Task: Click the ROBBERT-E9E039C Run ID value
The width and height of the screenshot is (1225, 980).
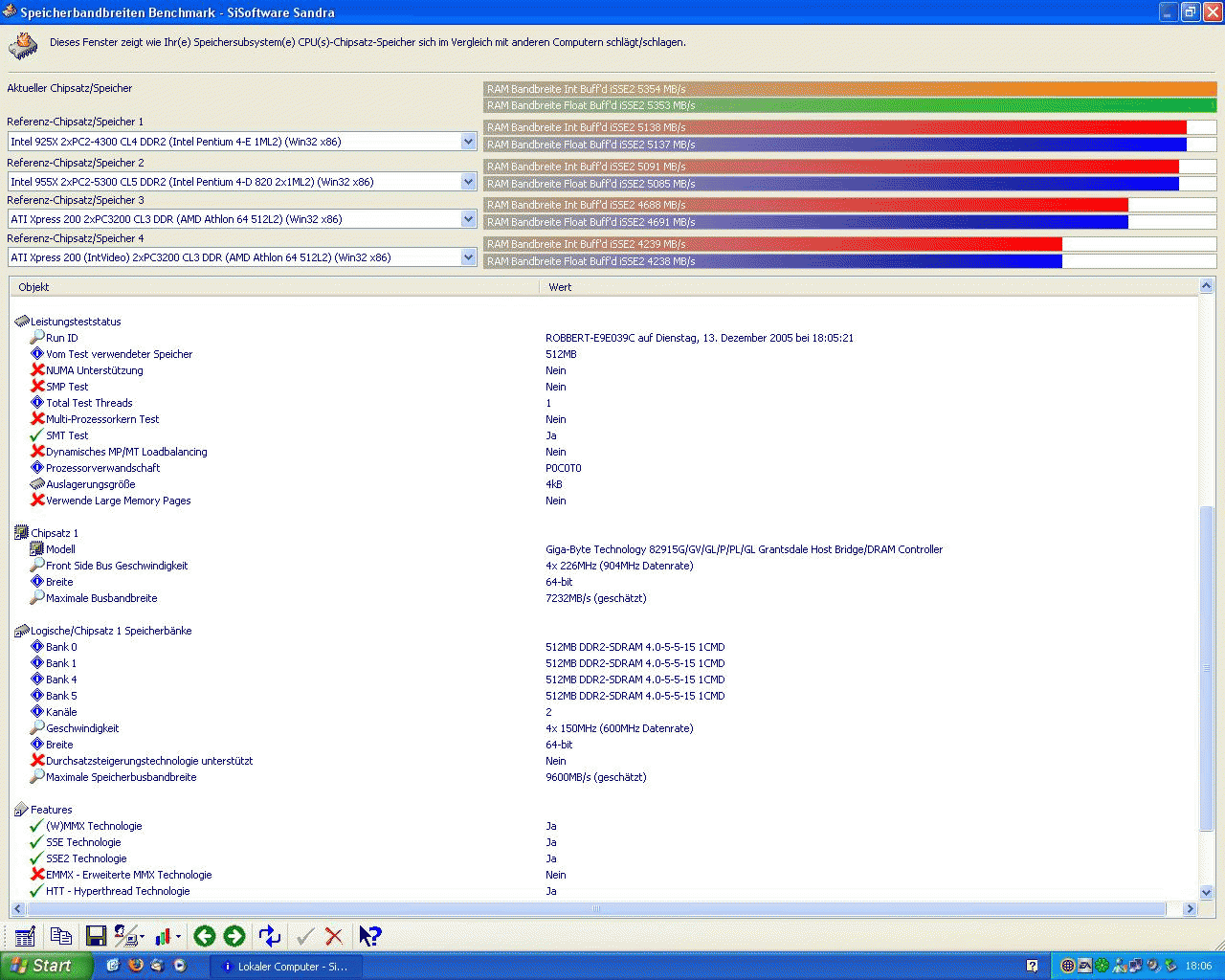Action: click(700, 338)
